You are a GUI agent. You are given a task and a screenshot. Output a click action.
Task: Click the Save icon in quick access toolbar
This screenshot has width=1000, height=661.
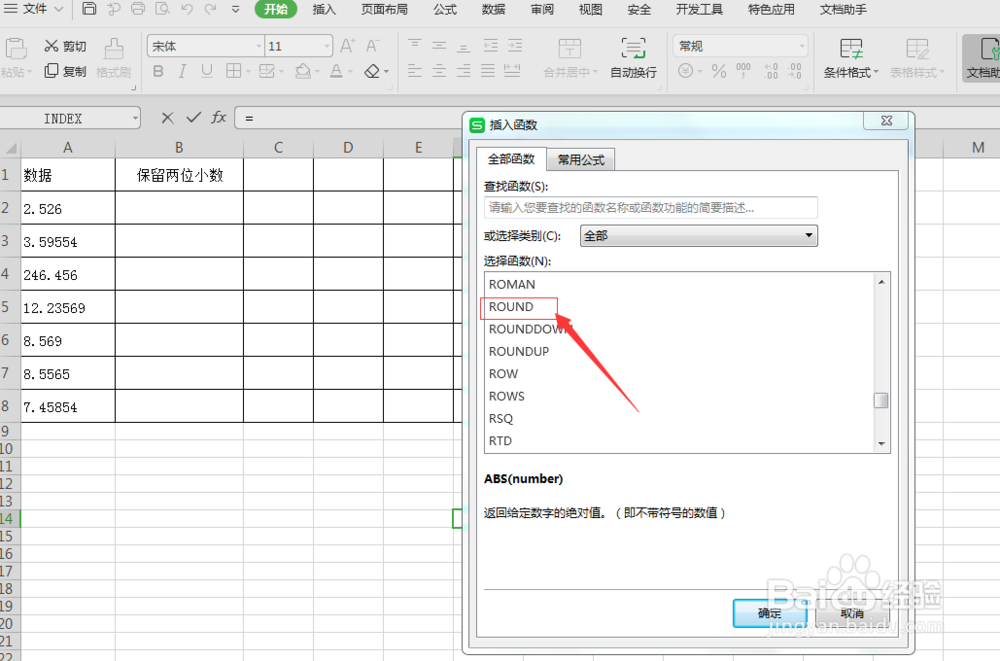89,9
